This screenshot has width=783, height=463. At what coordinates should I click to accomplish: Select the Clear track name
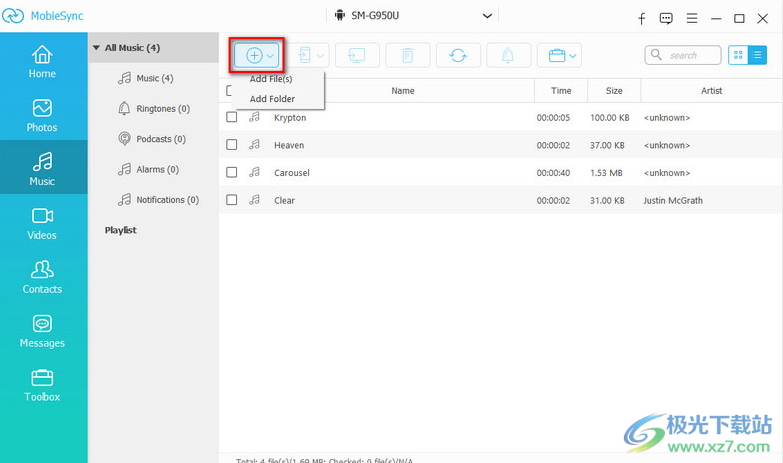click(x=284, y=200)
